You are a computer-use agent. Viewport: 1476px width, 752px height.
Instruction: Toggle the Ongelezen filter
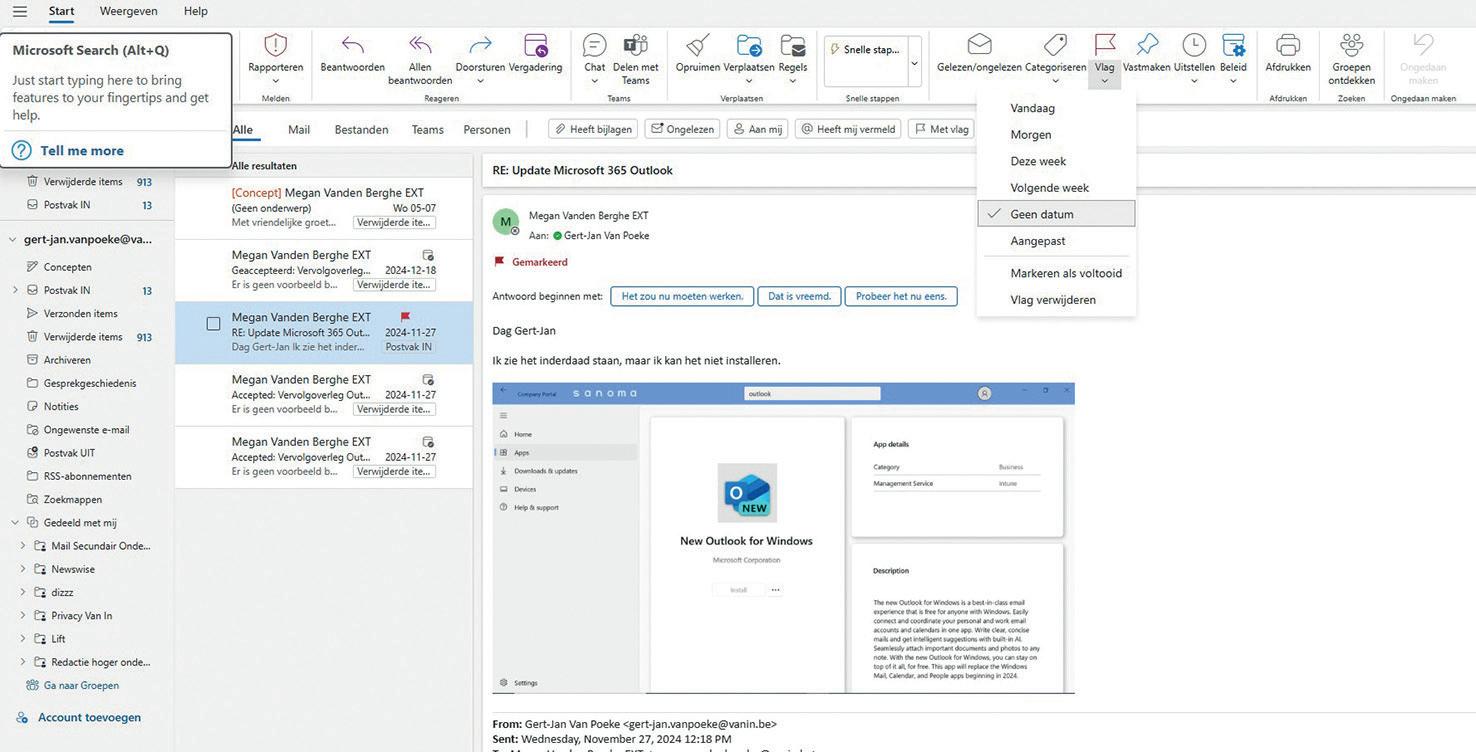pos(683,129)
